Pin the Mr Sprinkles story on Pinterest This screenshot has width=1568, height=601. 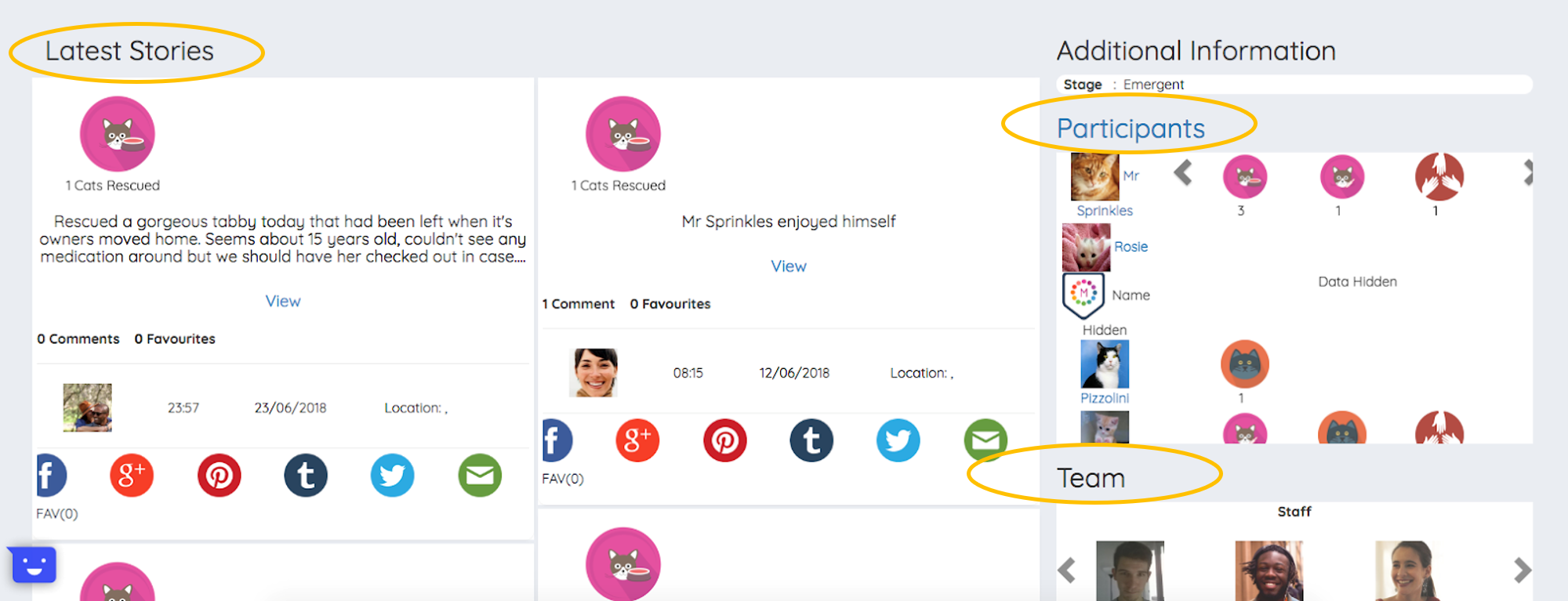[x=724, y=440]
